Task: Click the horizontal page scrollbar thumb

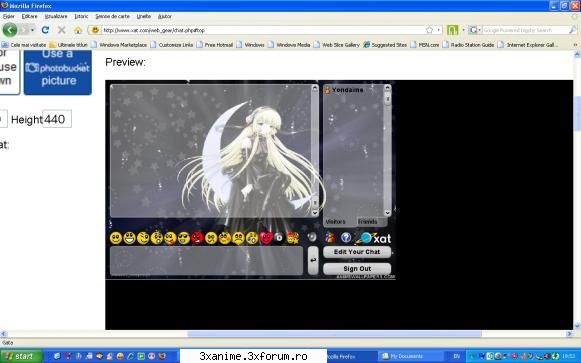Action: coord(334,334)
